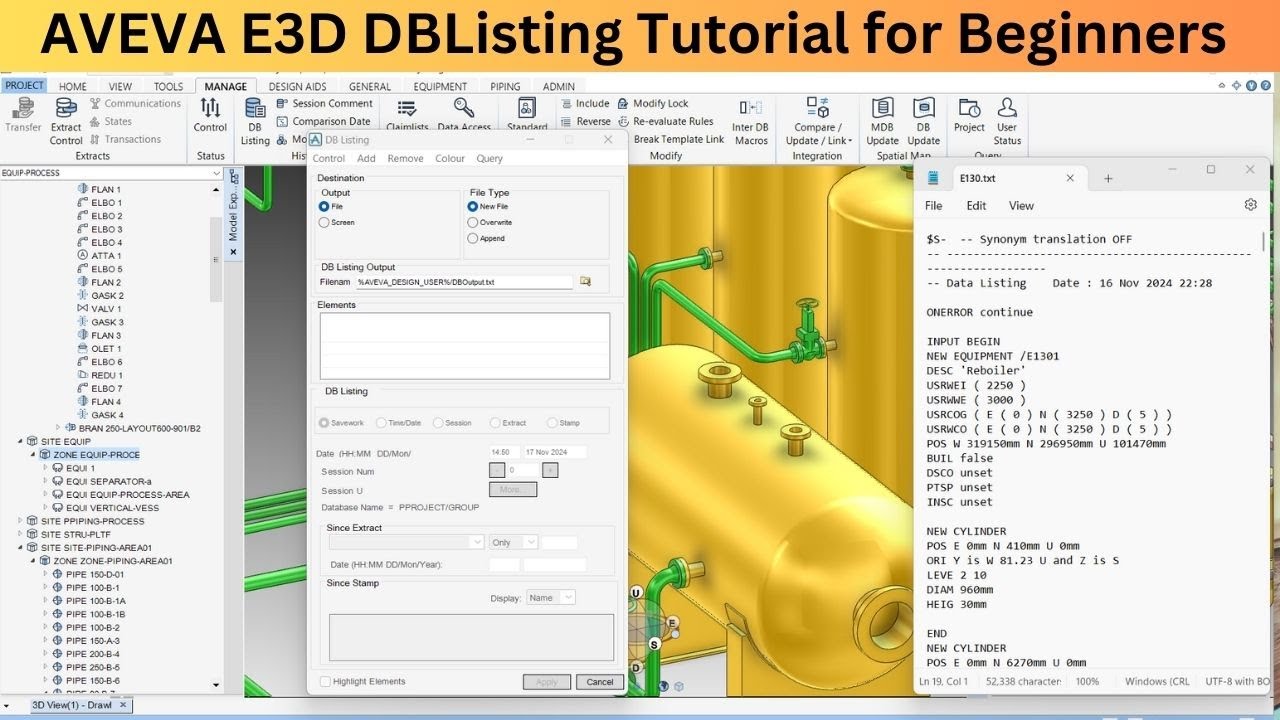The image size is (1280, 720).
Task: Click the PROJECT button in the ribbon
Action: [24, 86]
